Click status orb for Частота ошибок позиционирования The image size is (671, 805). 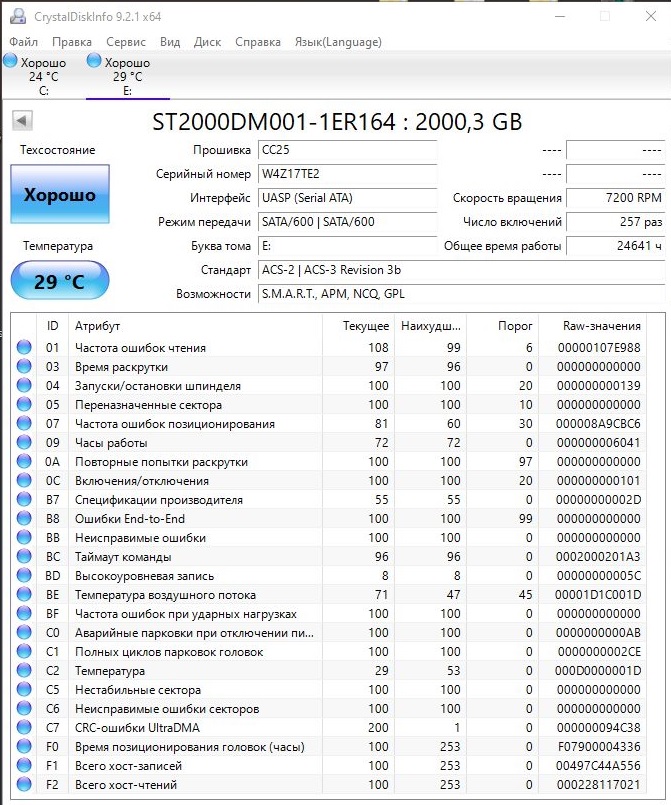24,423
